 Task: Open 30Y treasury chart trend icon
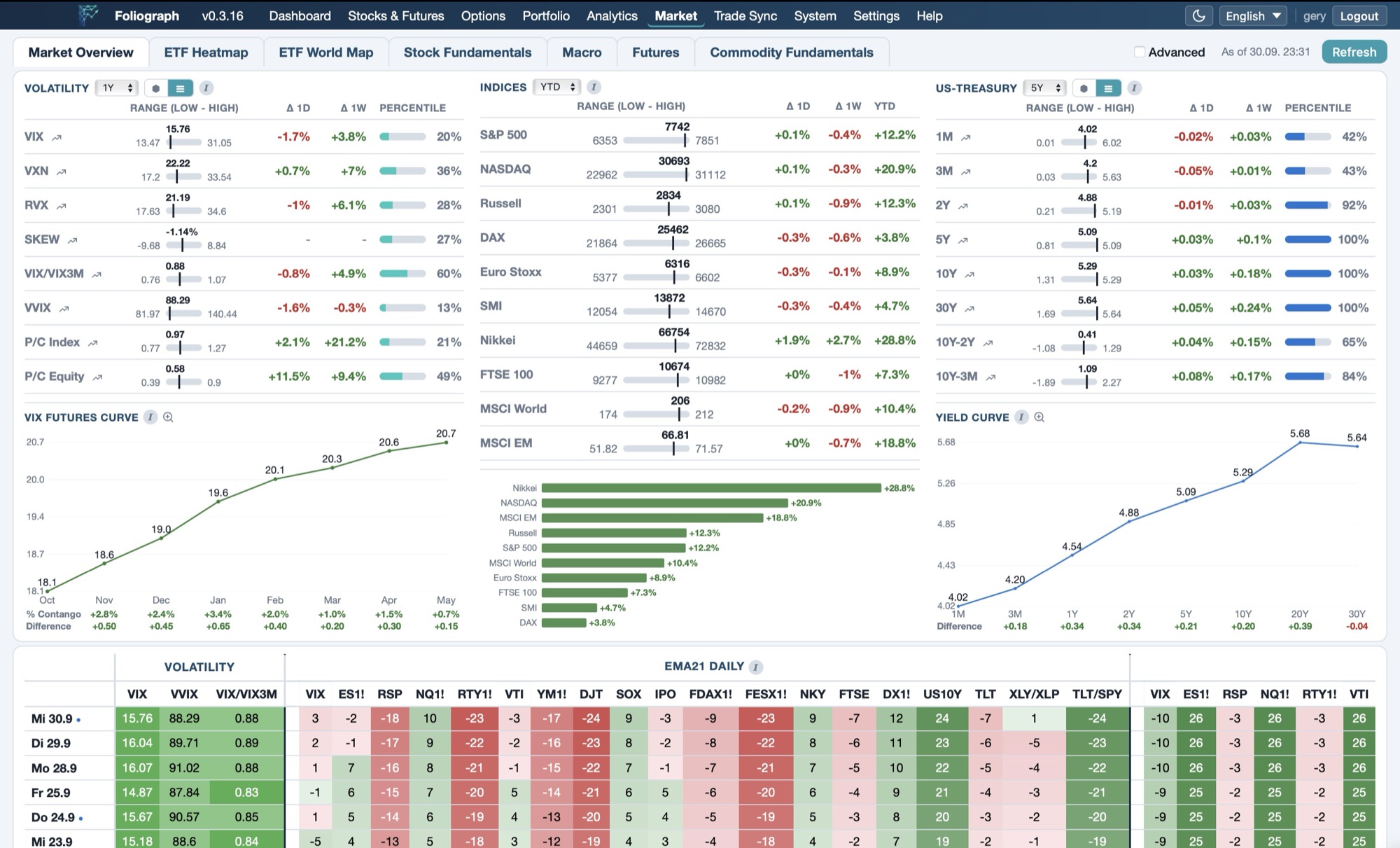969,309
